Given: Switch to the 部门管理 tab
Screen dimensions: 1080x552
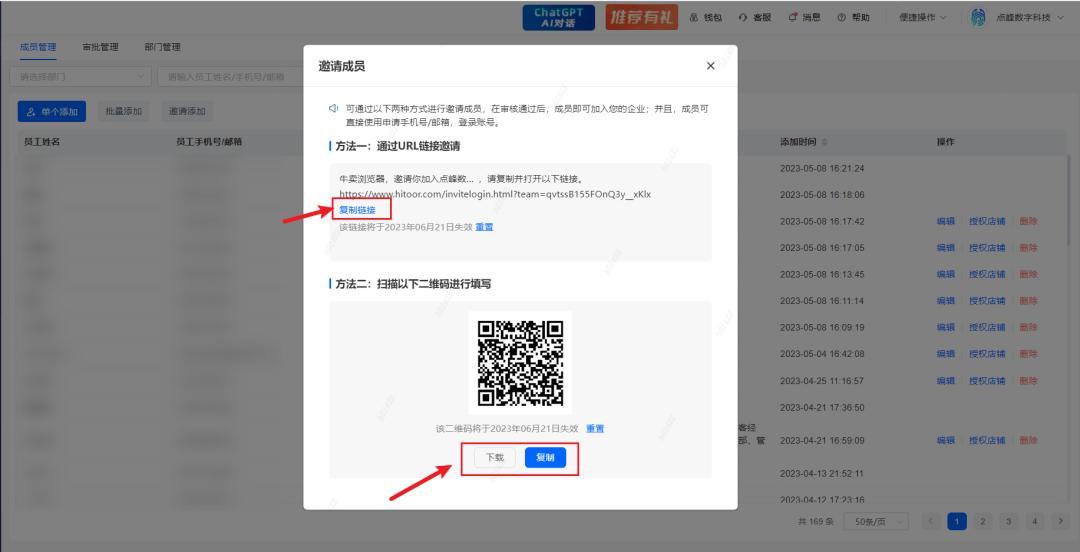Looking at the screenshot, I should click(163, 47).
